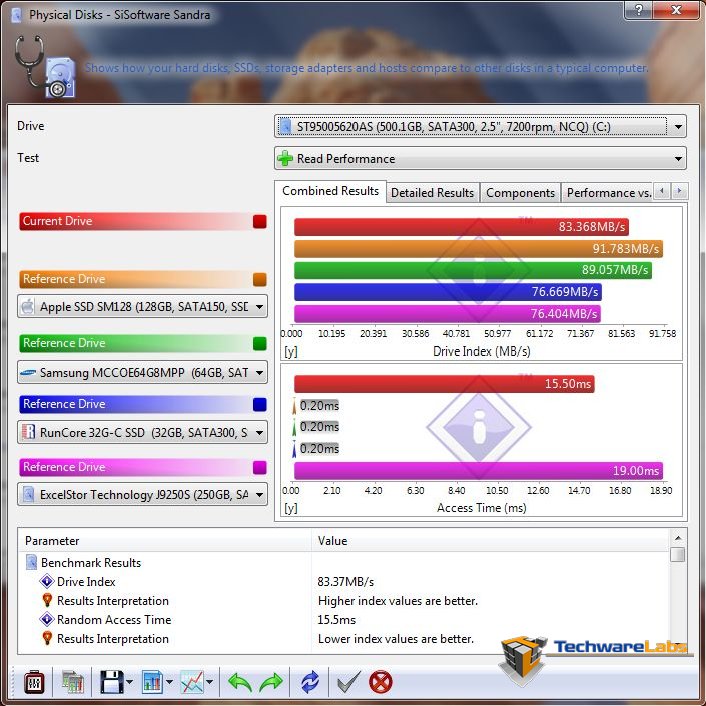Select the Benchmark Results tree row
Image resolution: width=706 pixels, height=706 pixels.
(x=91, y=563)
